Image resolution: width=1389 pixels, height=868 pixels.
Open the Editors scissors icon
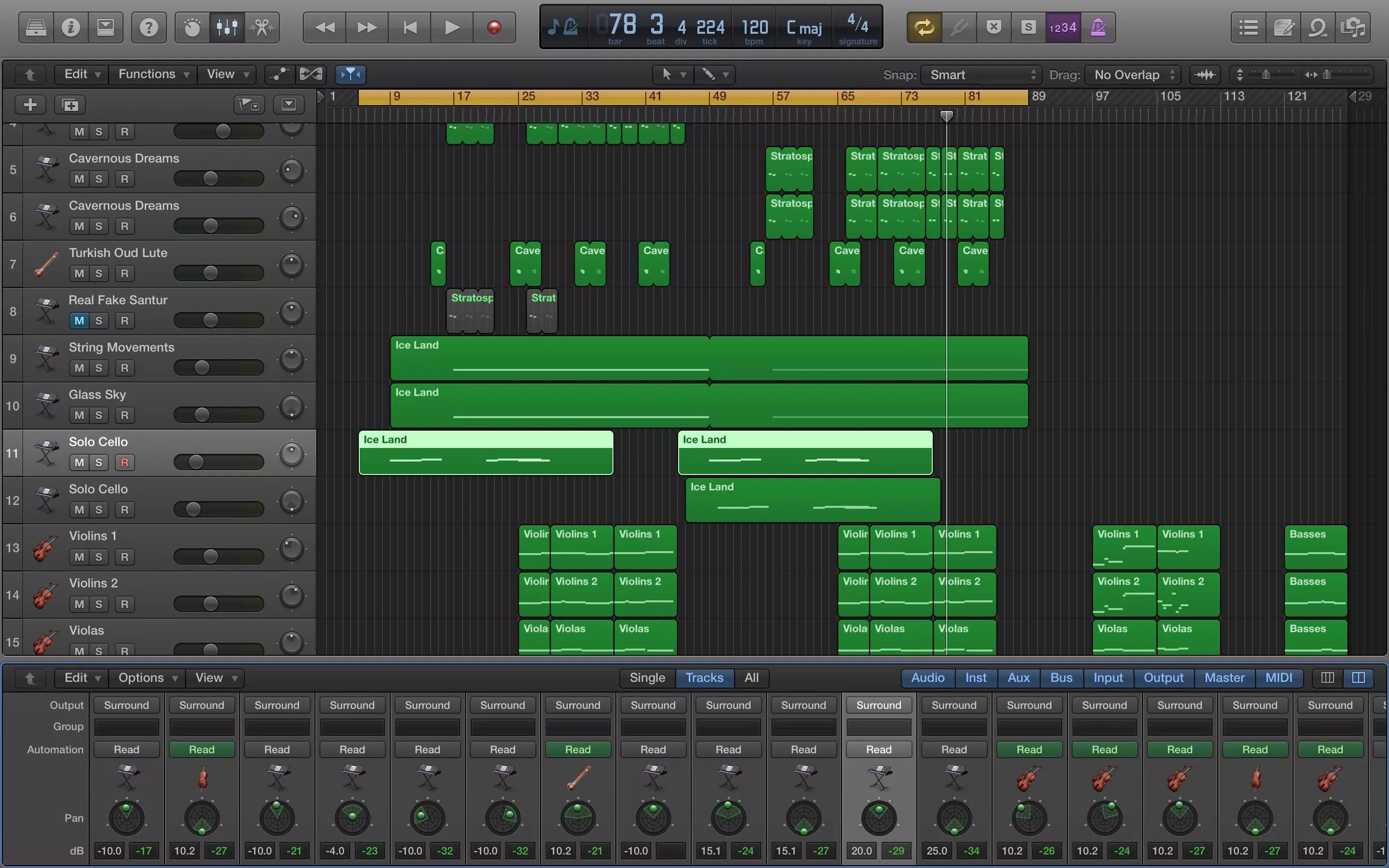[262, 27]
